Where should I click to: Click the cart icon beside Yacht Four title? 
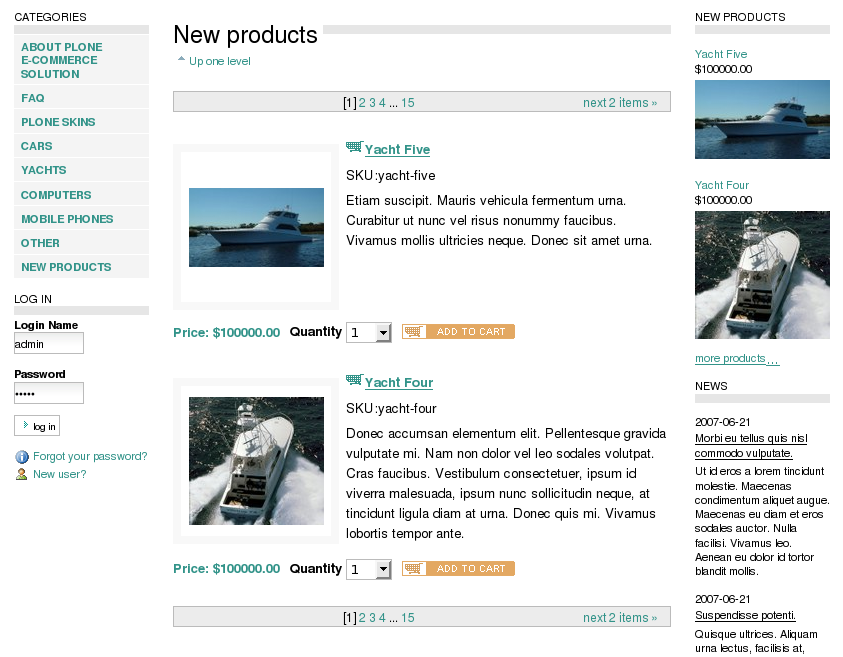pos(355,380)
